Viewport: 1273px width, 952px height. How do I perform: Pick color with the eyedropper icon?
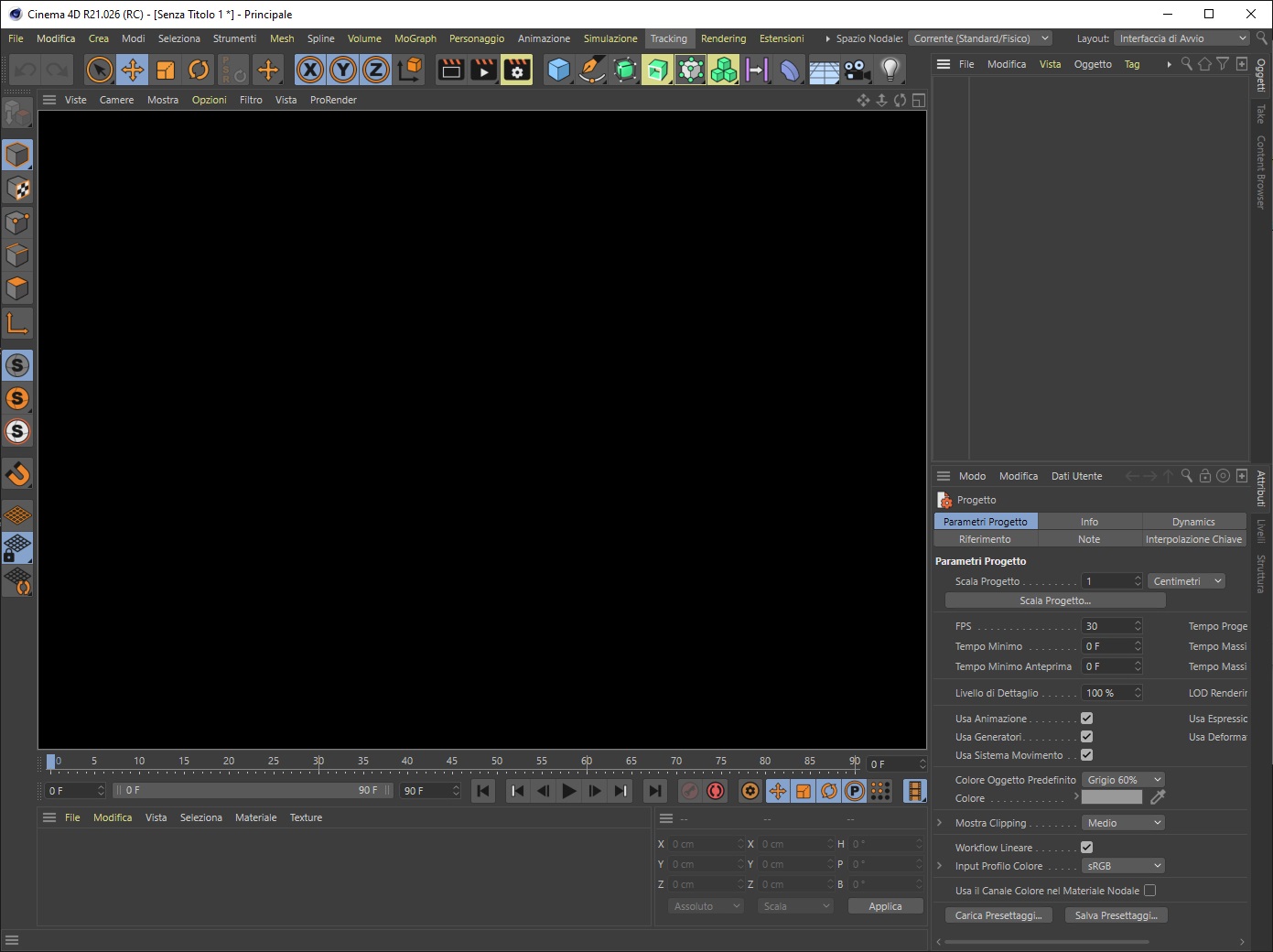click(1157, 797)
